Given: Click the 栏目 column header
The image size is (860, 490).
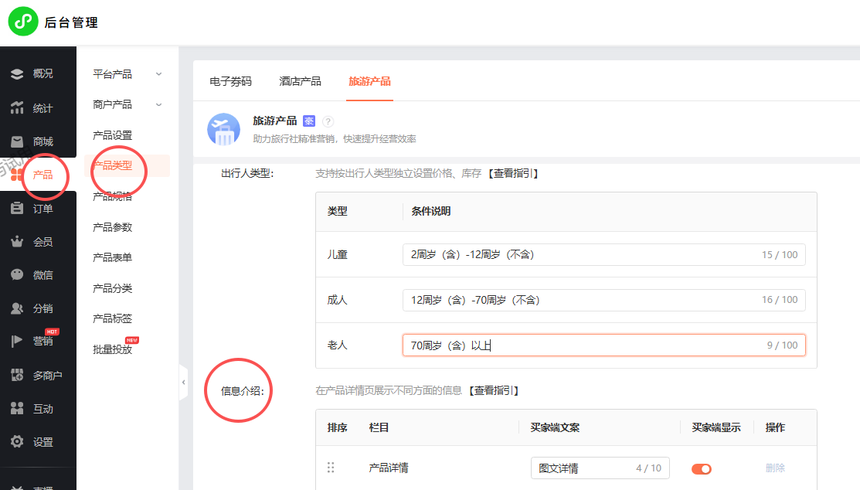Looking at the screenshot, I should point(379,427).
